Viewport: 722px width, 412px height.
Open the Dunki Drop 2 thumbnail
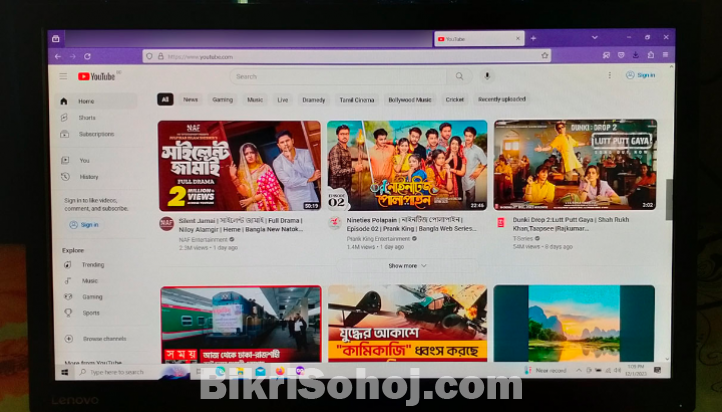[x=575, y=165]
